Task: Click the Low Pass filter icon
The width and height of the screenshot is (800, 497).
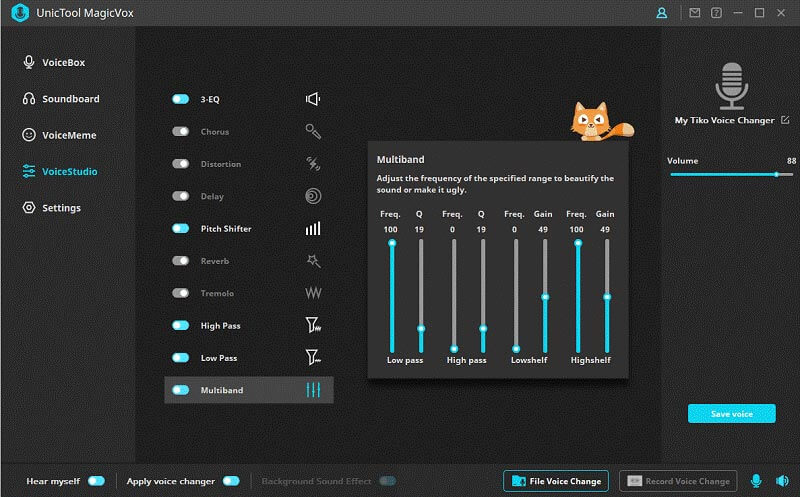Action: pos(313,357)
